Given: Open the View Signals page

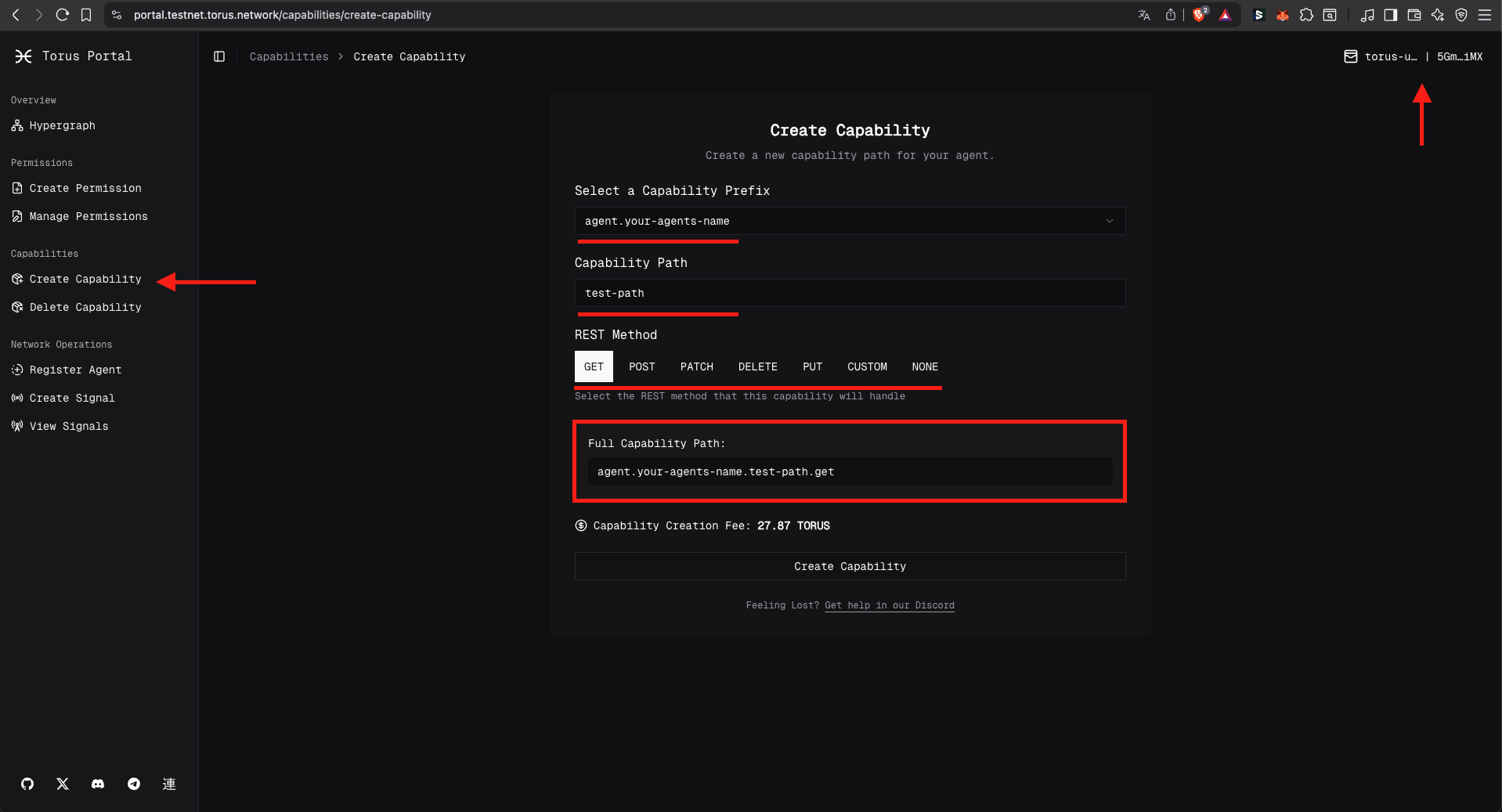Looking at the screenshot, I should click(x=69, y=426).
